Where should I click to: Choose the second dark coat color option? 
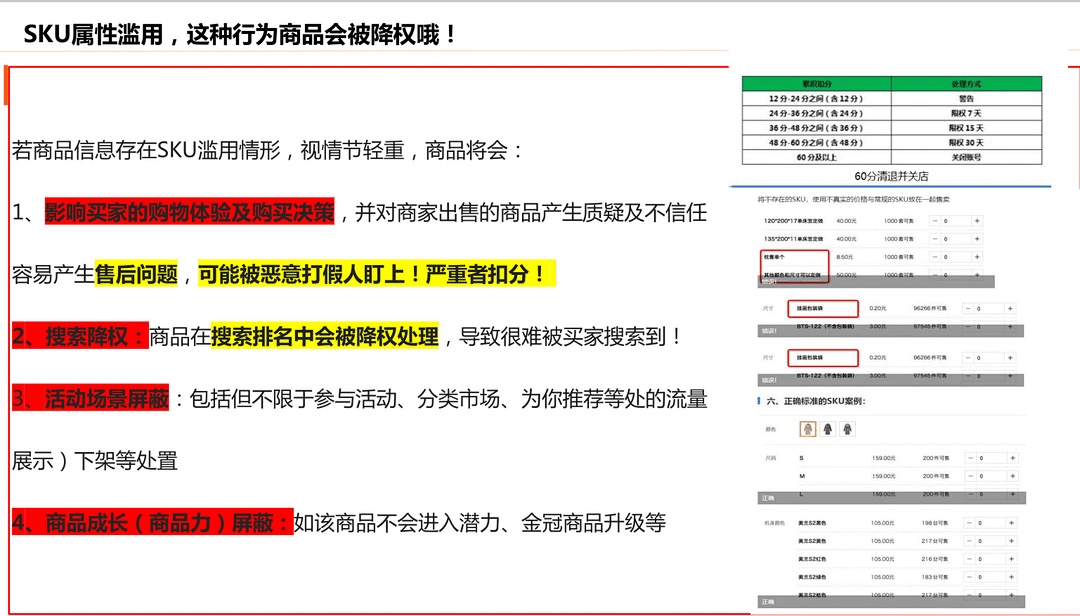coord(827,428)
